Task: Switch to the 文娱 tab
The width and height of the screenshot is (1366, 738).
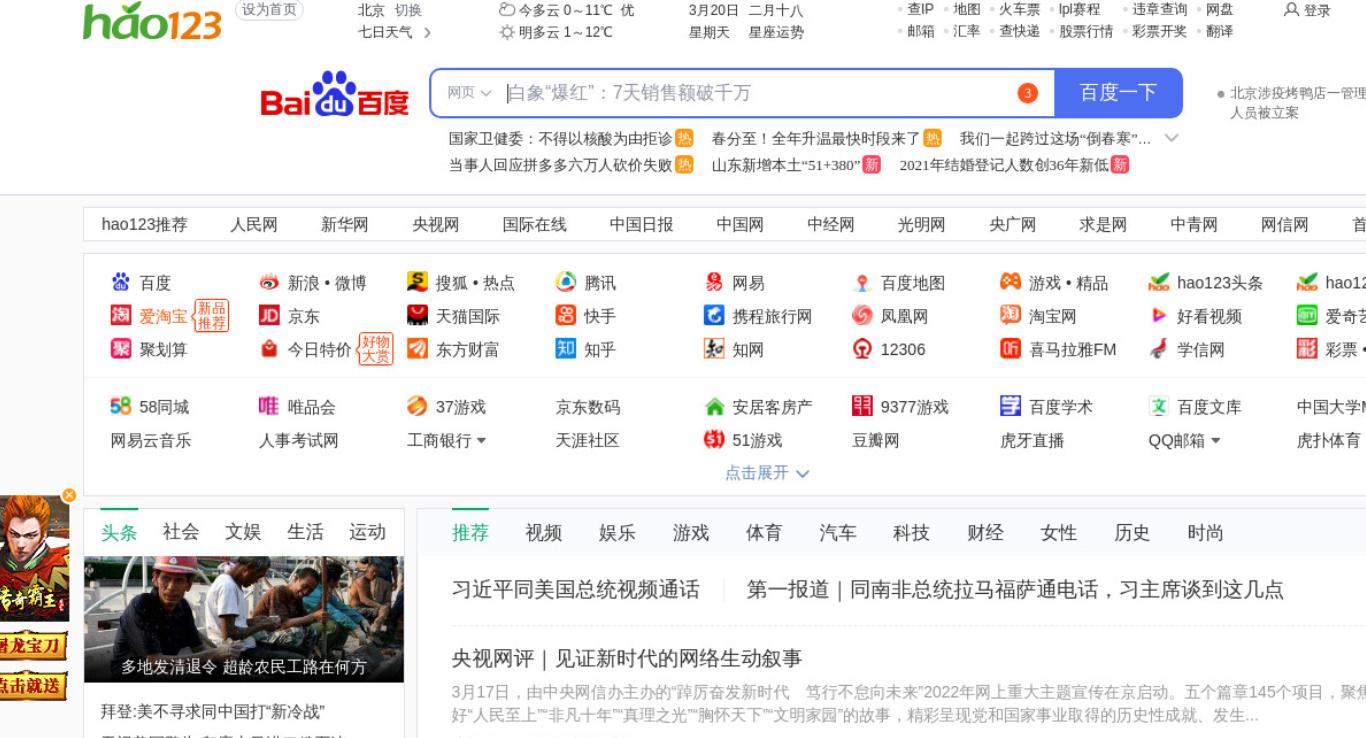Action: (243, 532)
